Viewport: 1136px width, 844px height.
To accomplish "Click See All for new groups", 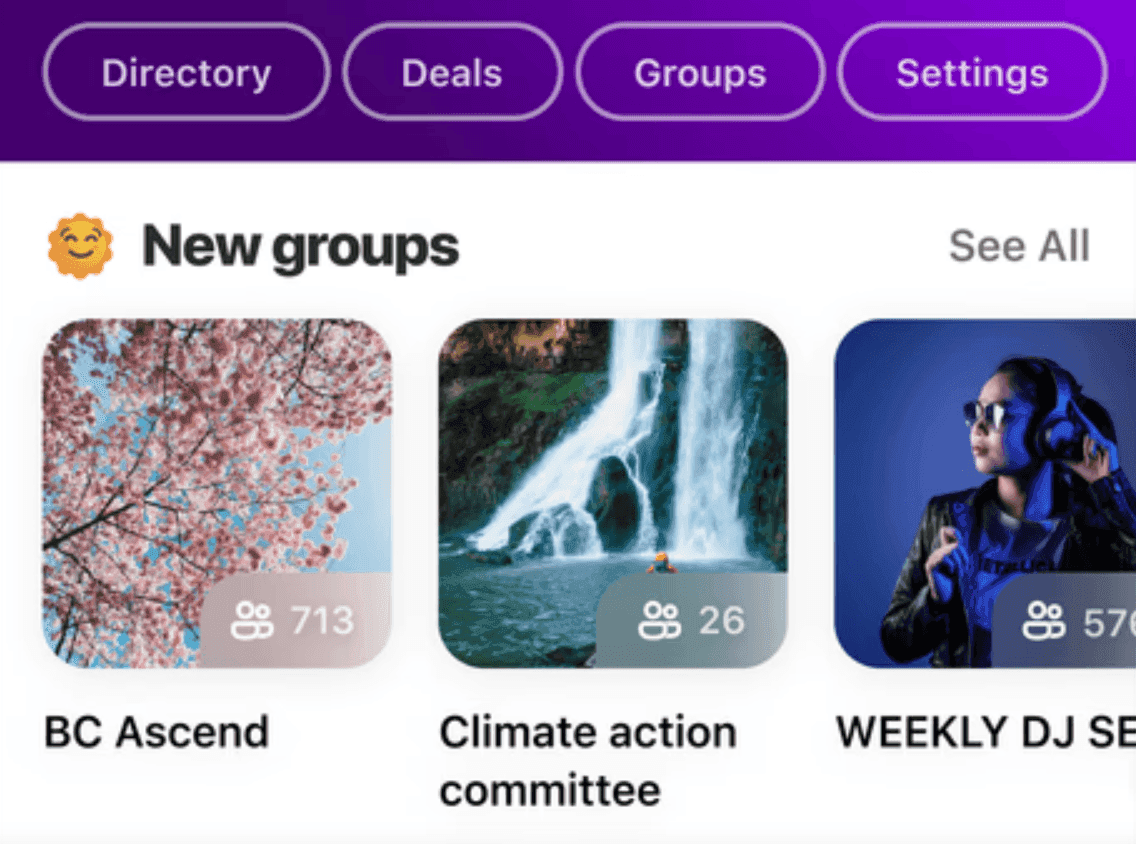I will (1018, 245).
